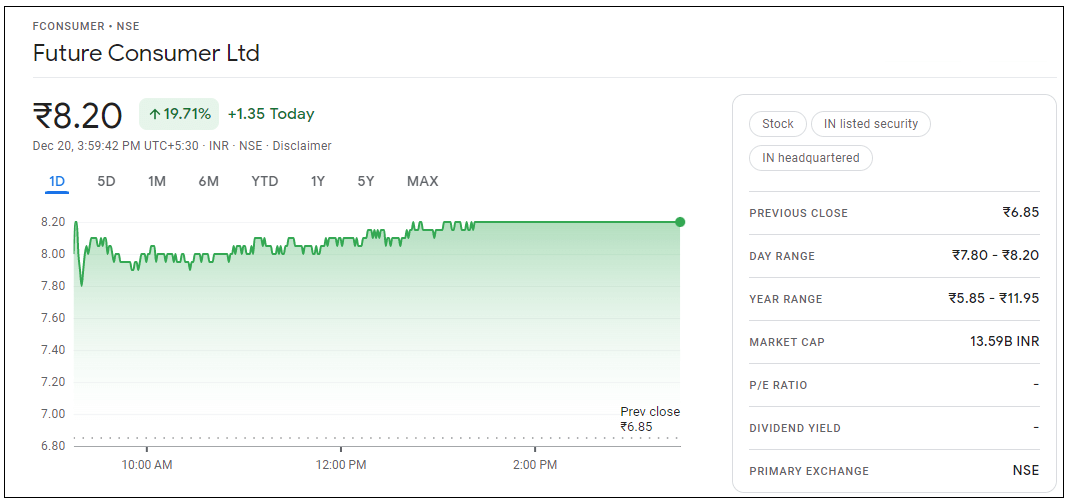Click the Previous Close row
The width and height of the screenshot is (1068, 501).
point(893,213)
